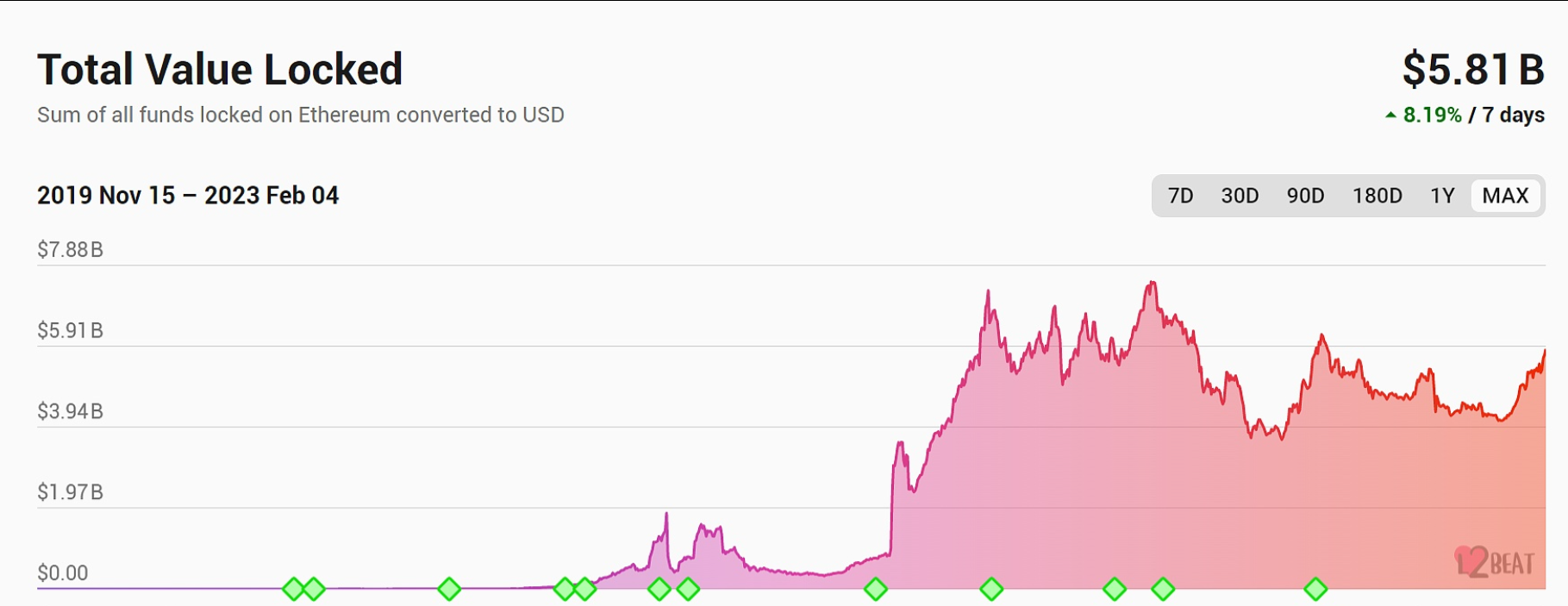
Task: Click the first green diamond from left
Action: tap(293, 590)
